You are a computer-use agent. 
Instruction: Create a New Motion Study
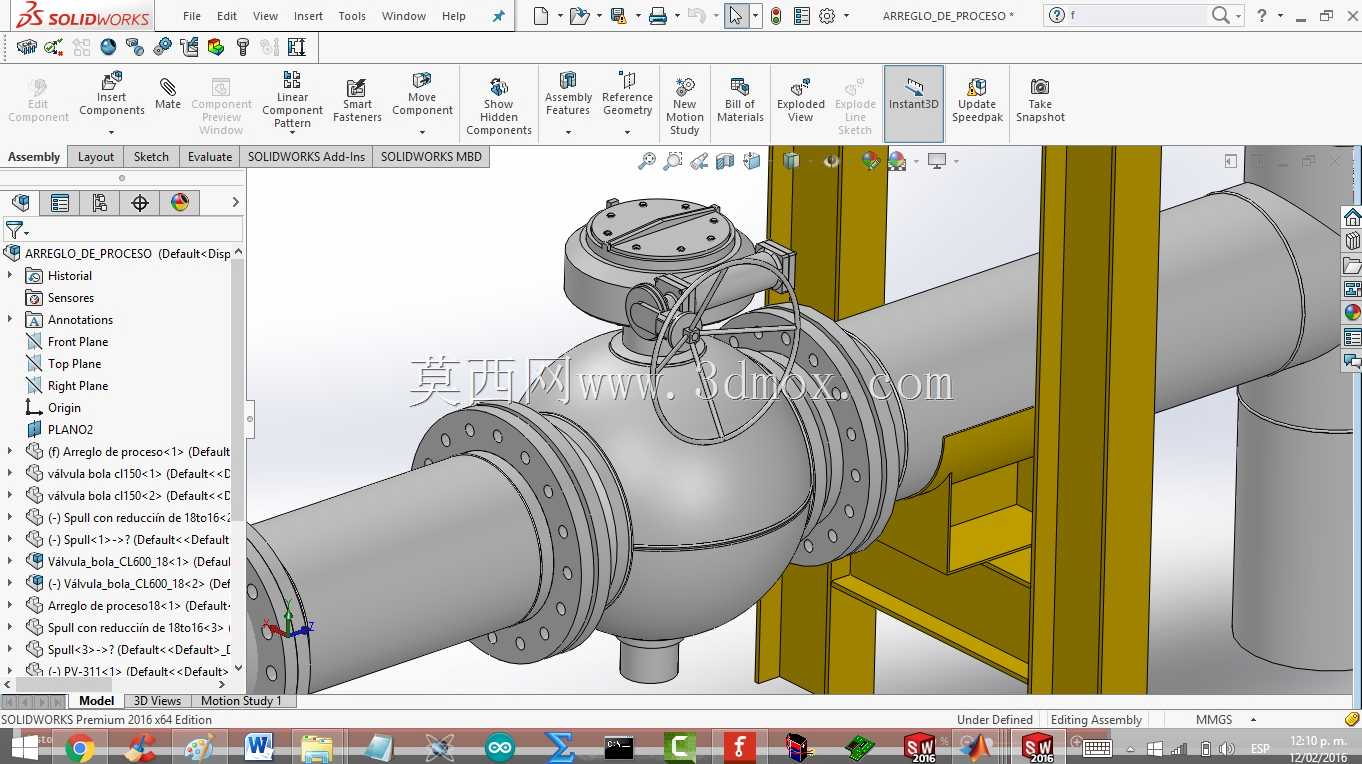tap(685, 105)
